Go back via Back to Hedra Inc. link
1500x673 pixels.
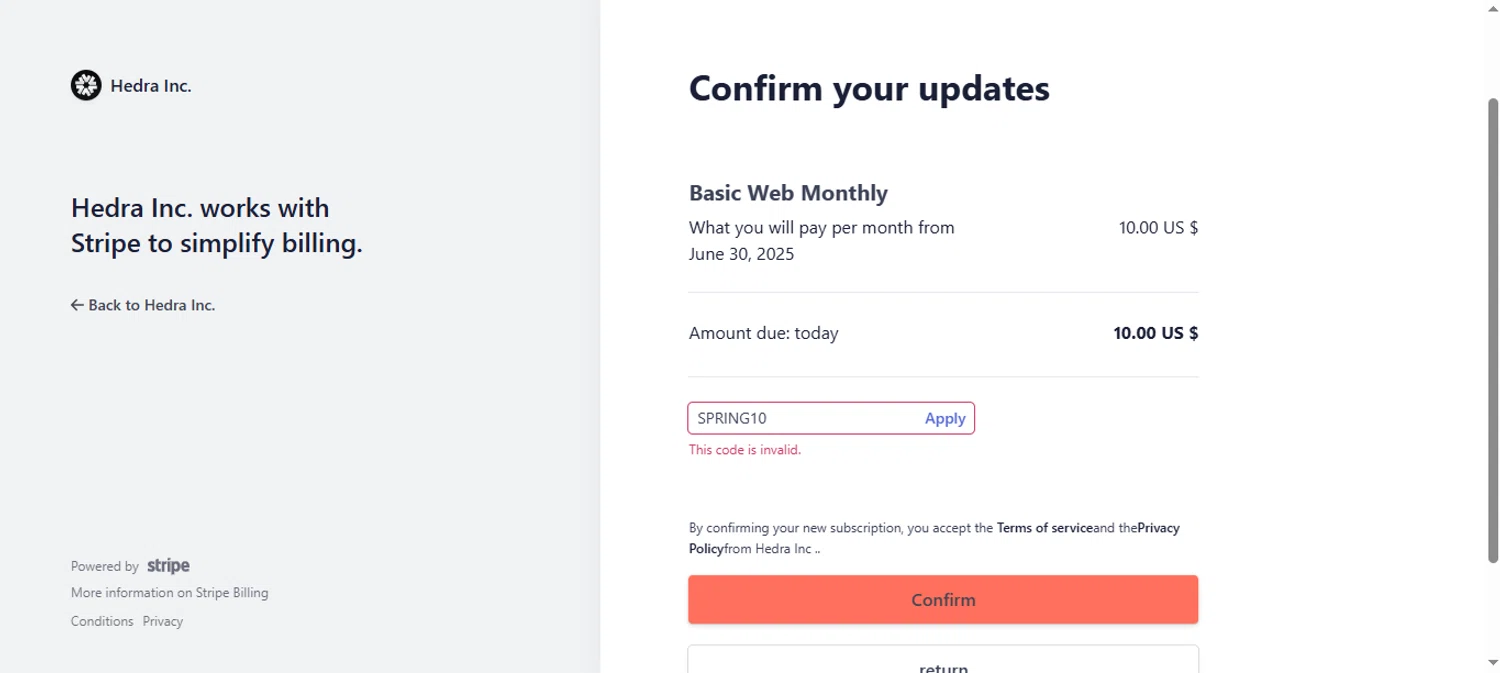pos(143,305)
